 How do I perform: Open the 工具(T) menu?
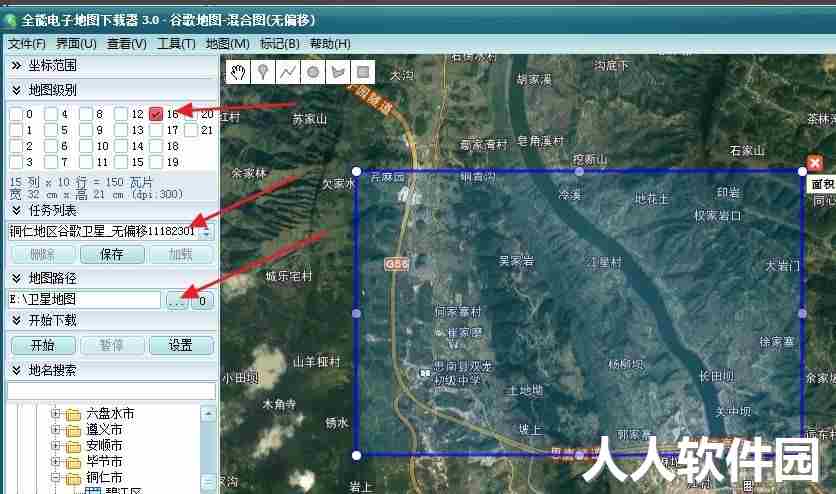[176, 44]
